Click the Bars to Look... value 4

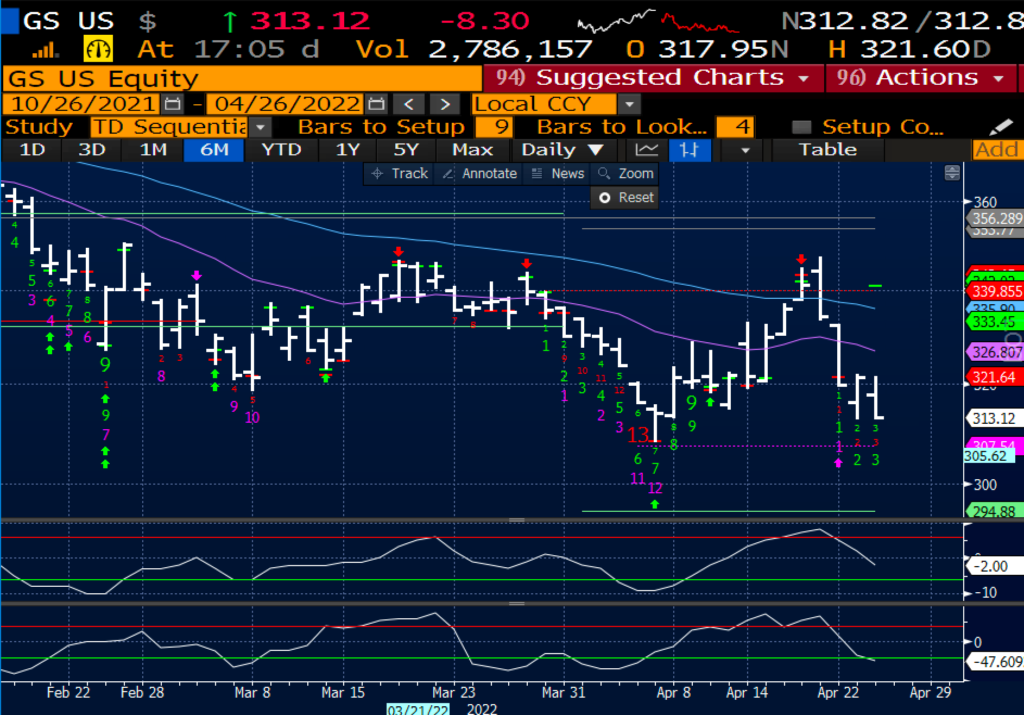click(x=735, y=127)
